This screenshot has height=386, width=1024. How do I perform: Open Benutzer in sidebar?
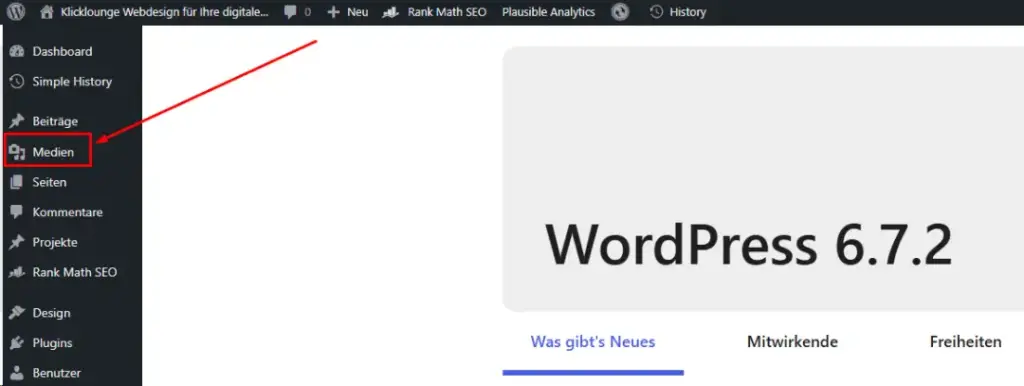click(57, 373)
